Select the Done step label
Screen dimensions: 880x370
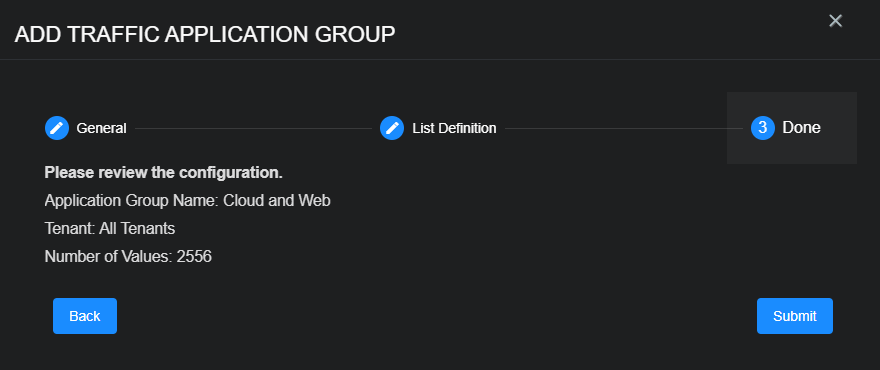click(x=801, y=128)
